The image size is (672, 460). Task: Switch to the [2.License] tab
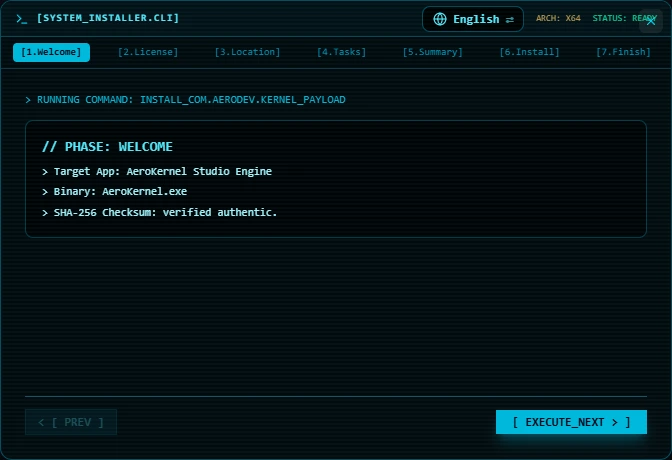148,52
